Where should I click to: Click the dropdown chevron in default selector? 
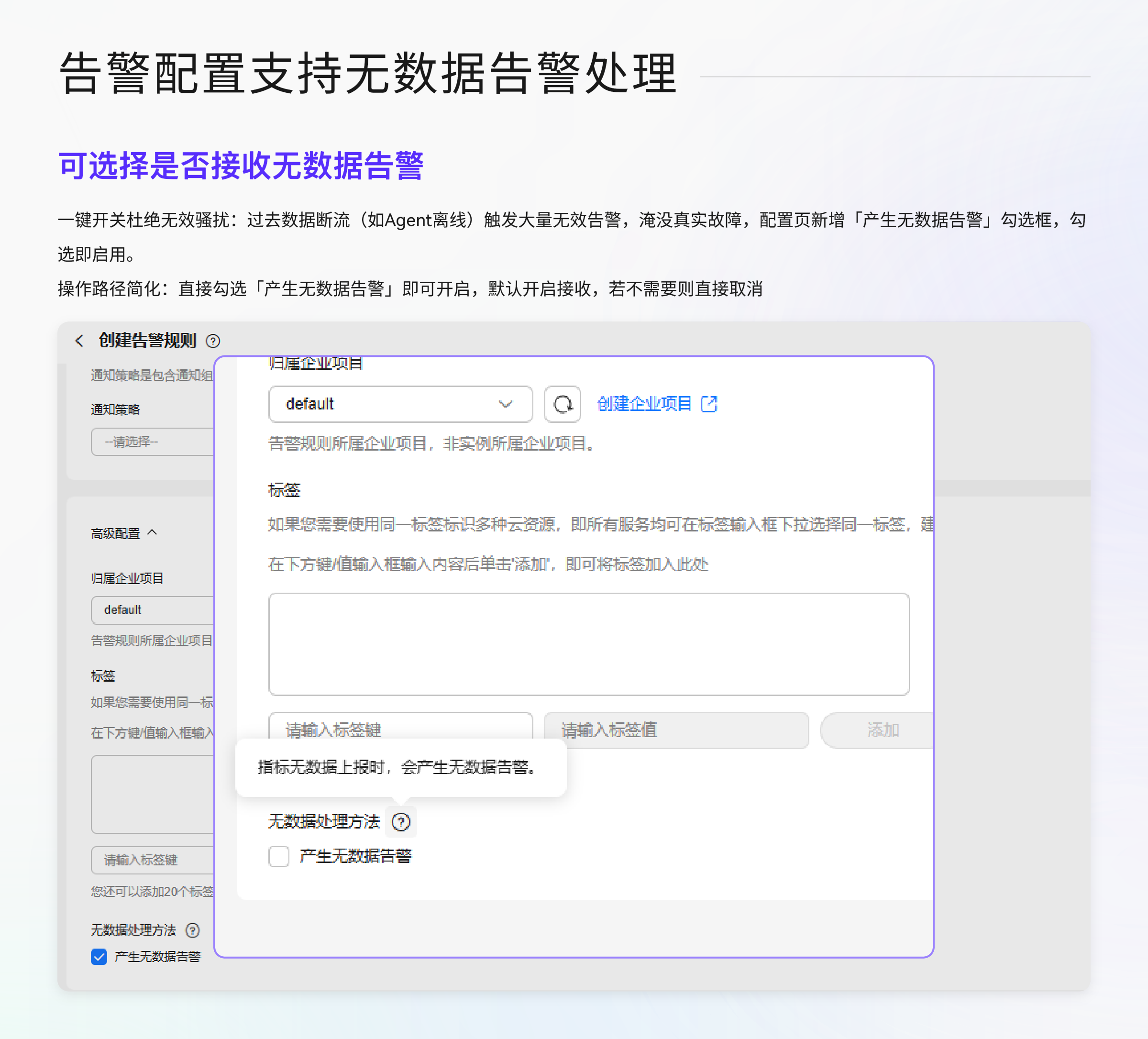coord(506,404)
